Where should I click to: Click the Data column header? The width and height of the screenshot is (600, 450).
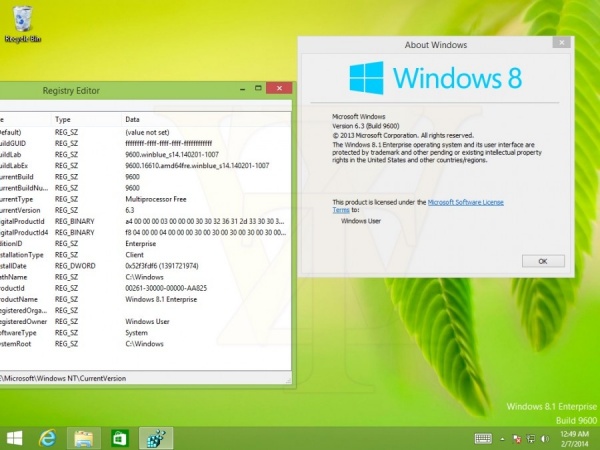click(x=133, y=119)
